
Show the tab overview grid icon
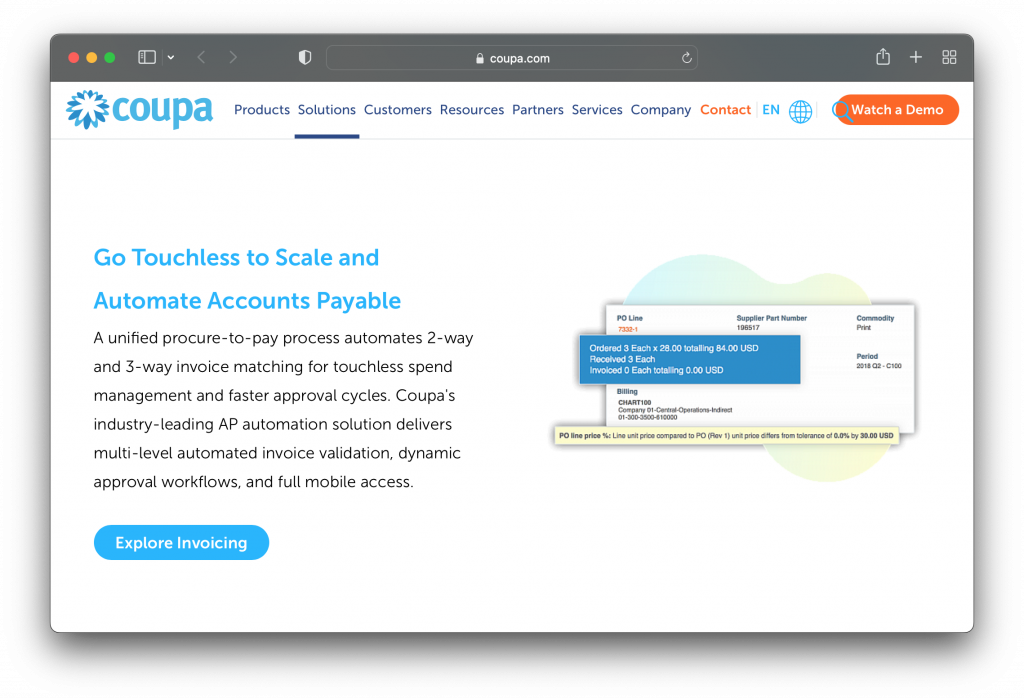tap(950, 57)
